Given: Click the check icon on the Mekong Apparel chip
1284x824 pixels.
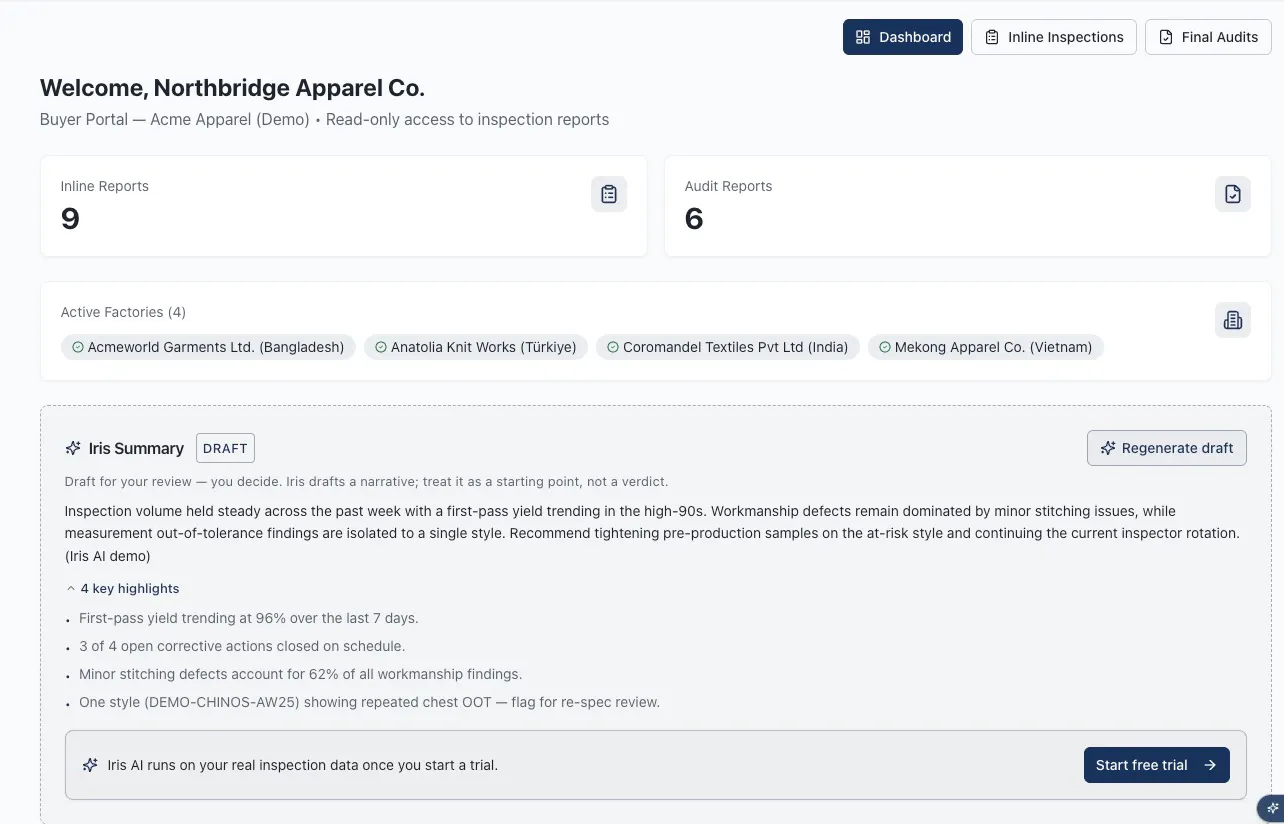Looking at the screenshot, I should tap(884, 347).
